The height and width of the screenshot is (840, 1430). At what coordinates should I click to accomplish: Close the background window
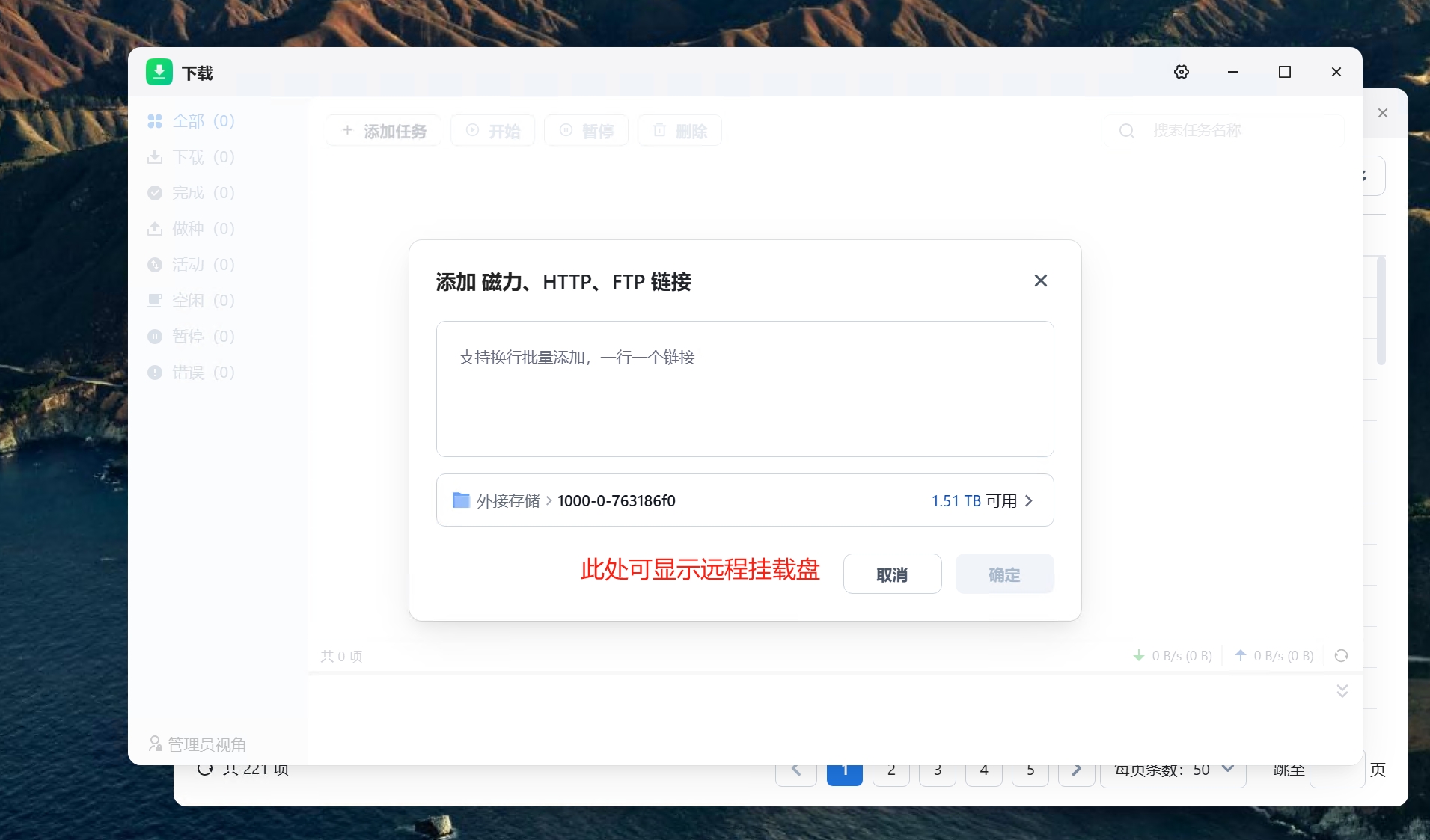click(x=1383, y=113)
